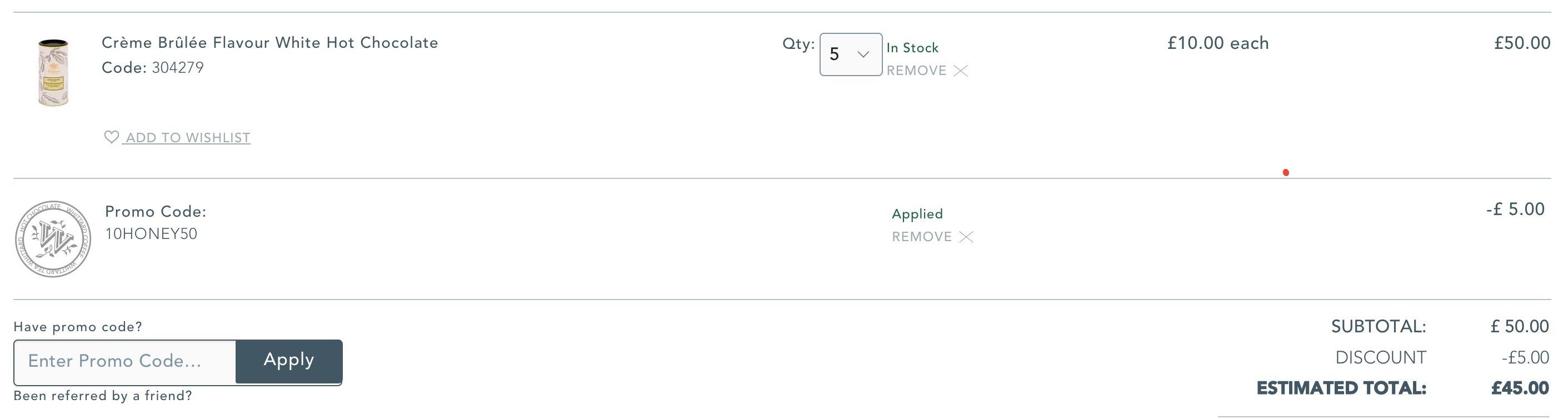Click the Apply promo code button
Image resolution: width=1568 pixels, height=419 pixels.
289,362
